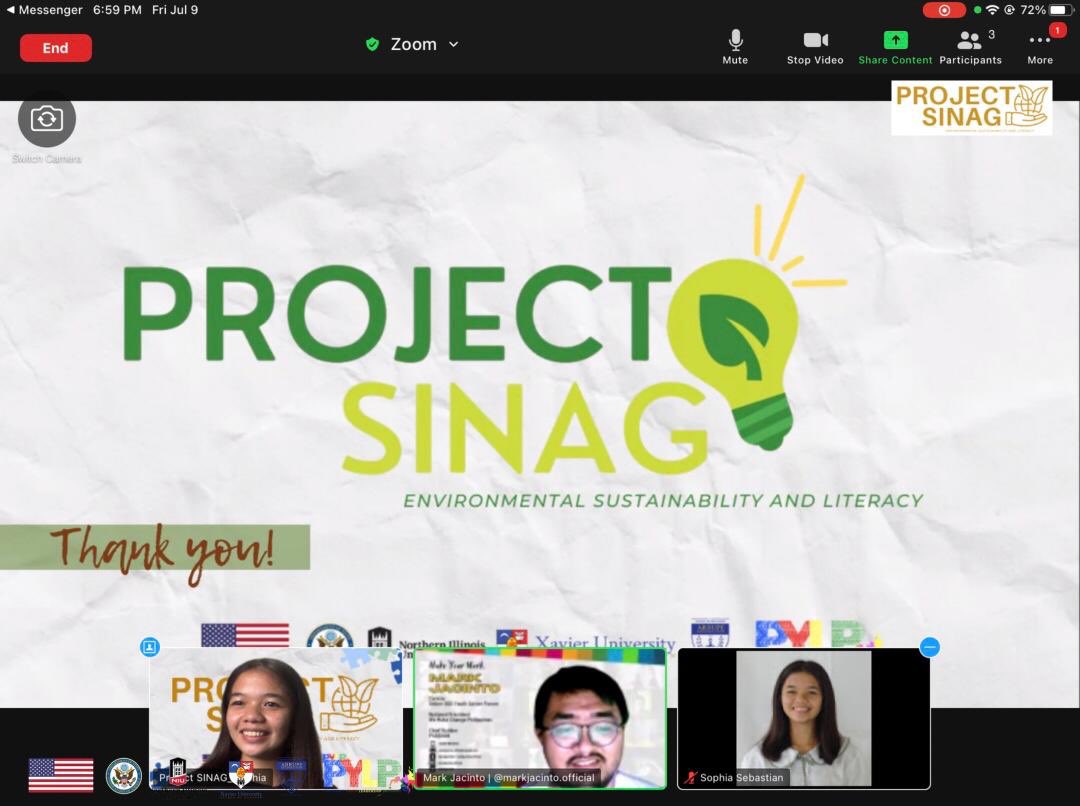
Task: Tap Sophia Sebastian's muted microphone indicator
Action: click(x=692, y=777)
